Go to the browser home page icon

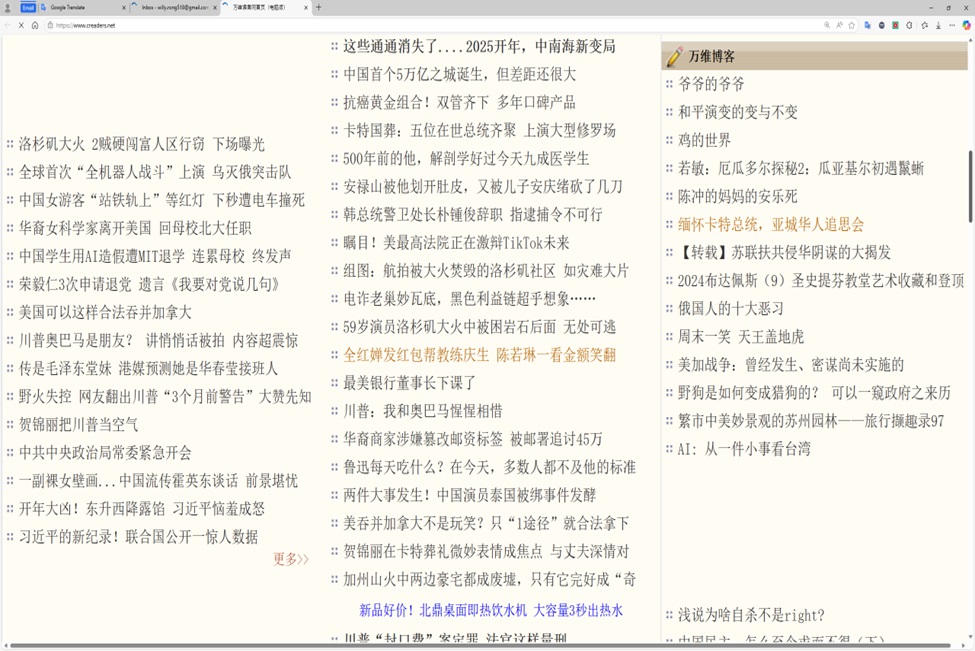(35, 25)
